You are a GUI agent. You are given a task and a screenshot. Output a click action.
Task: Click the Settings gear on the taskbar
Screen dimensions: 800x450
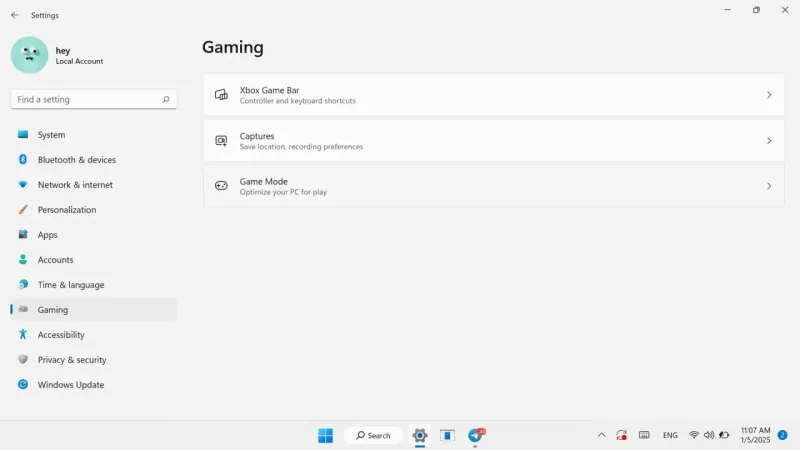pos(420,435)
